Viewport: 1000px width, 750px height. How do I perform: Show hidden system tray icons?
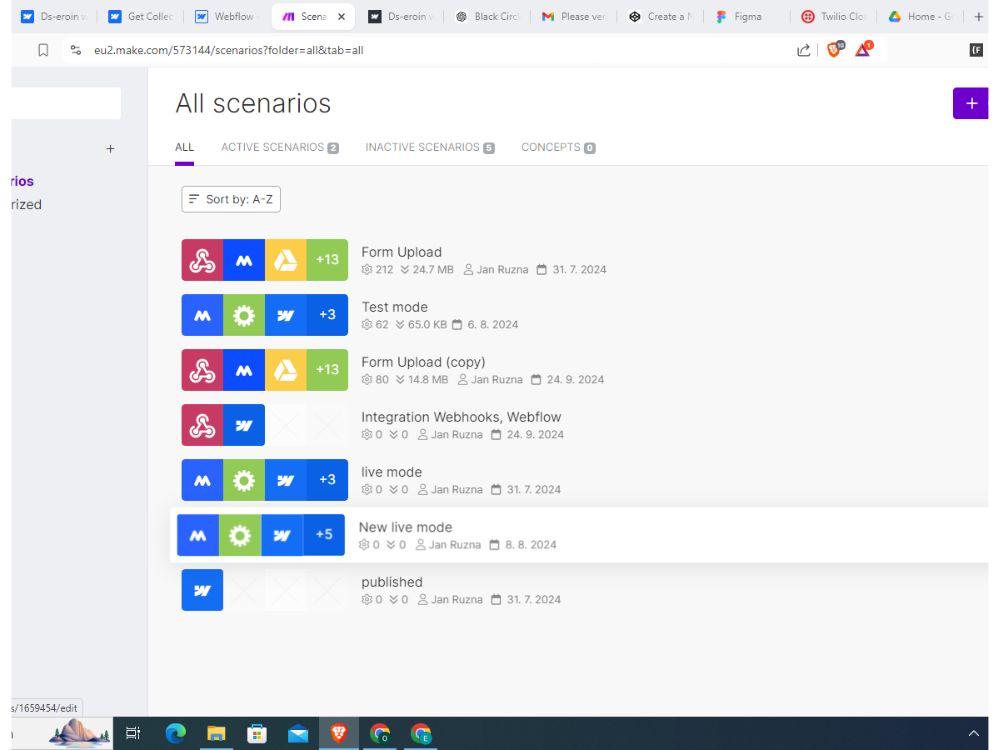point(973,733)
